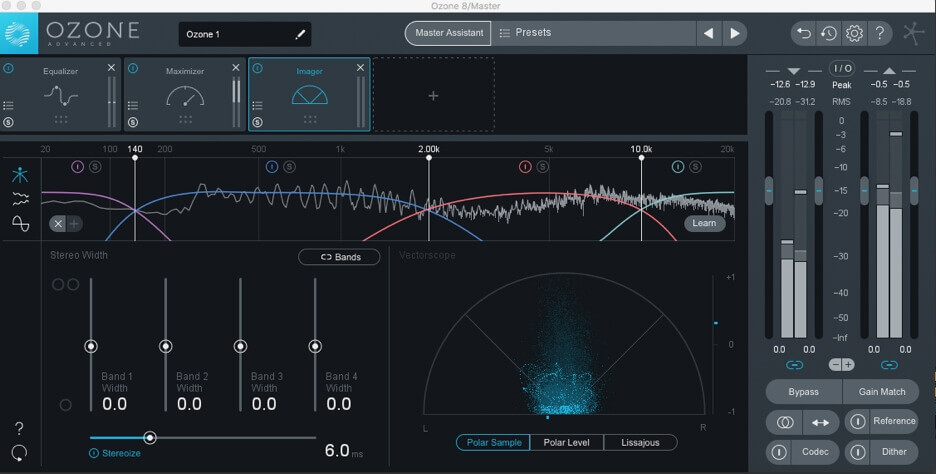The image size is (936, 474).
Task: Click the Gain Match button
Action: pyautogui.click(x=881, y=392)
